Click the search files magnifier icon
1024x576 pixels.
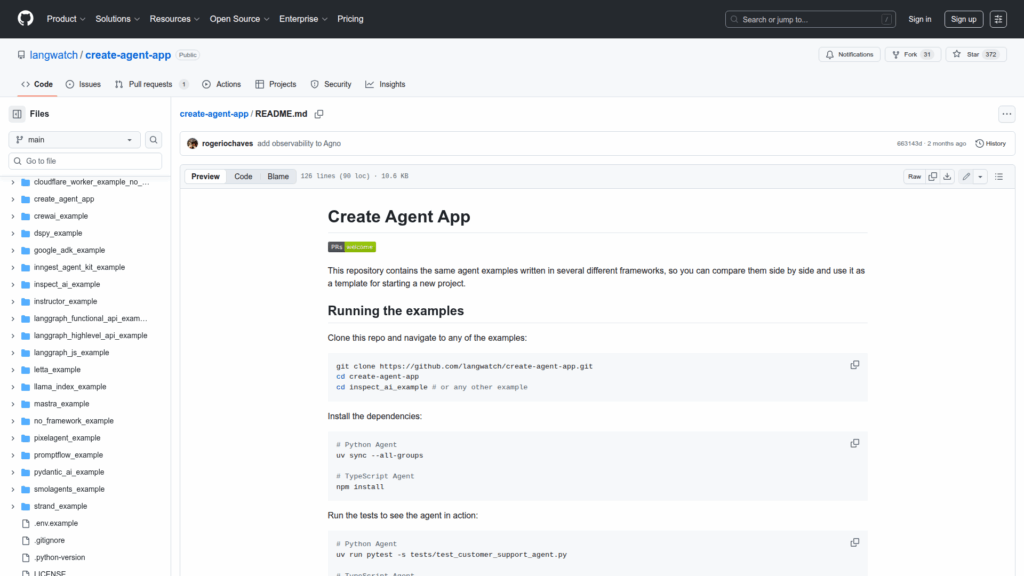(x=154, y=140)
